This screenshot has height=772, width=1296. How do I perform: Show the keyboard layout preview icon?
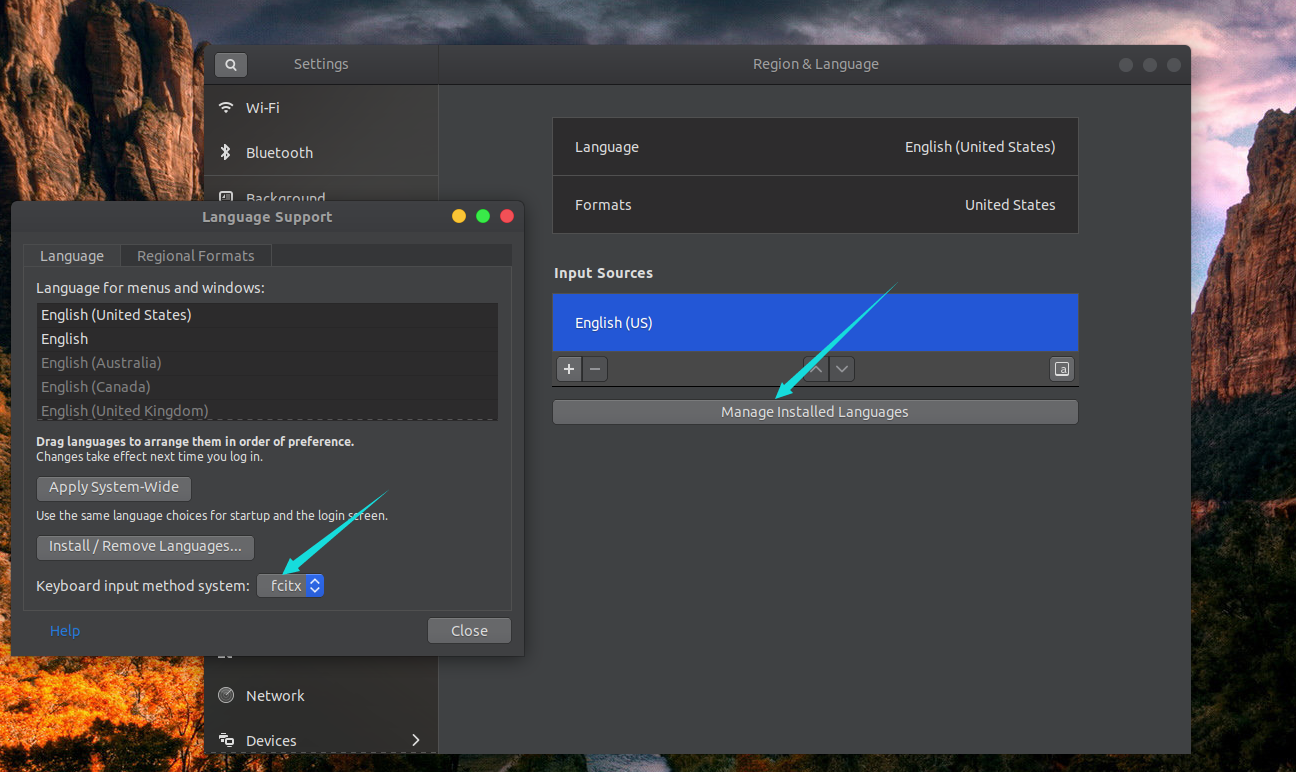pyautogui.click(x=1062, y=369)
